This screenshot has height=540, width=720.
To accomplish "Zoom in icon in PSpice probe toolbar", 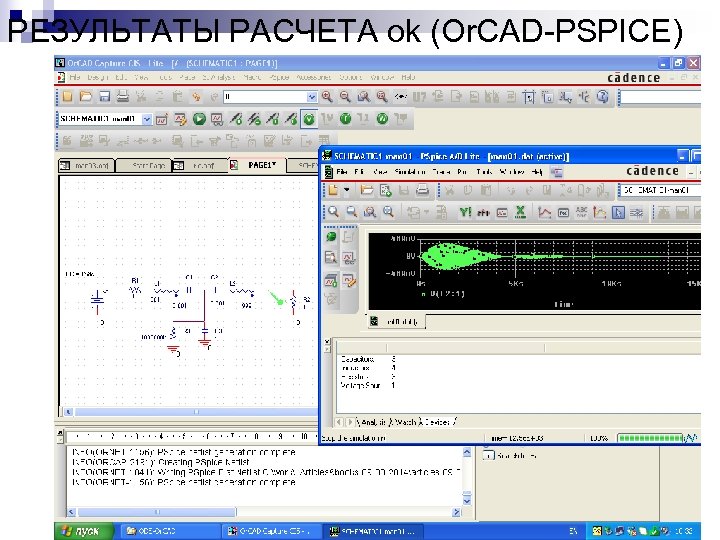I will pos(333,212).
